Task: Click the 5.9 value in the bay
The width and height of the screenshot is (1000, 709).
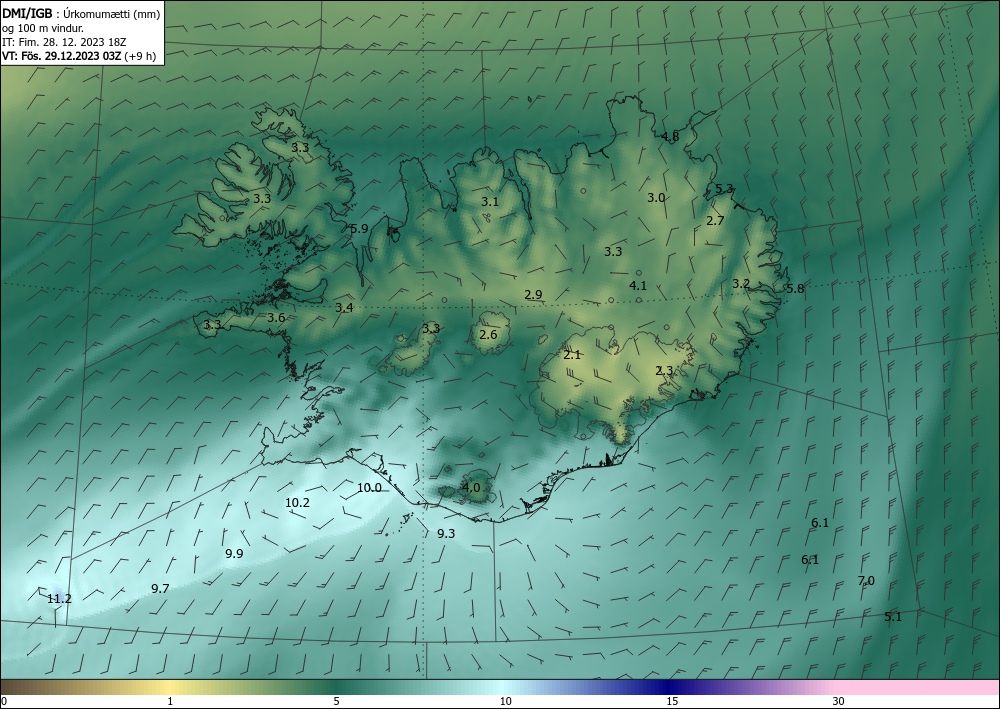Action: pyautogui.click(x=360, y=228)
